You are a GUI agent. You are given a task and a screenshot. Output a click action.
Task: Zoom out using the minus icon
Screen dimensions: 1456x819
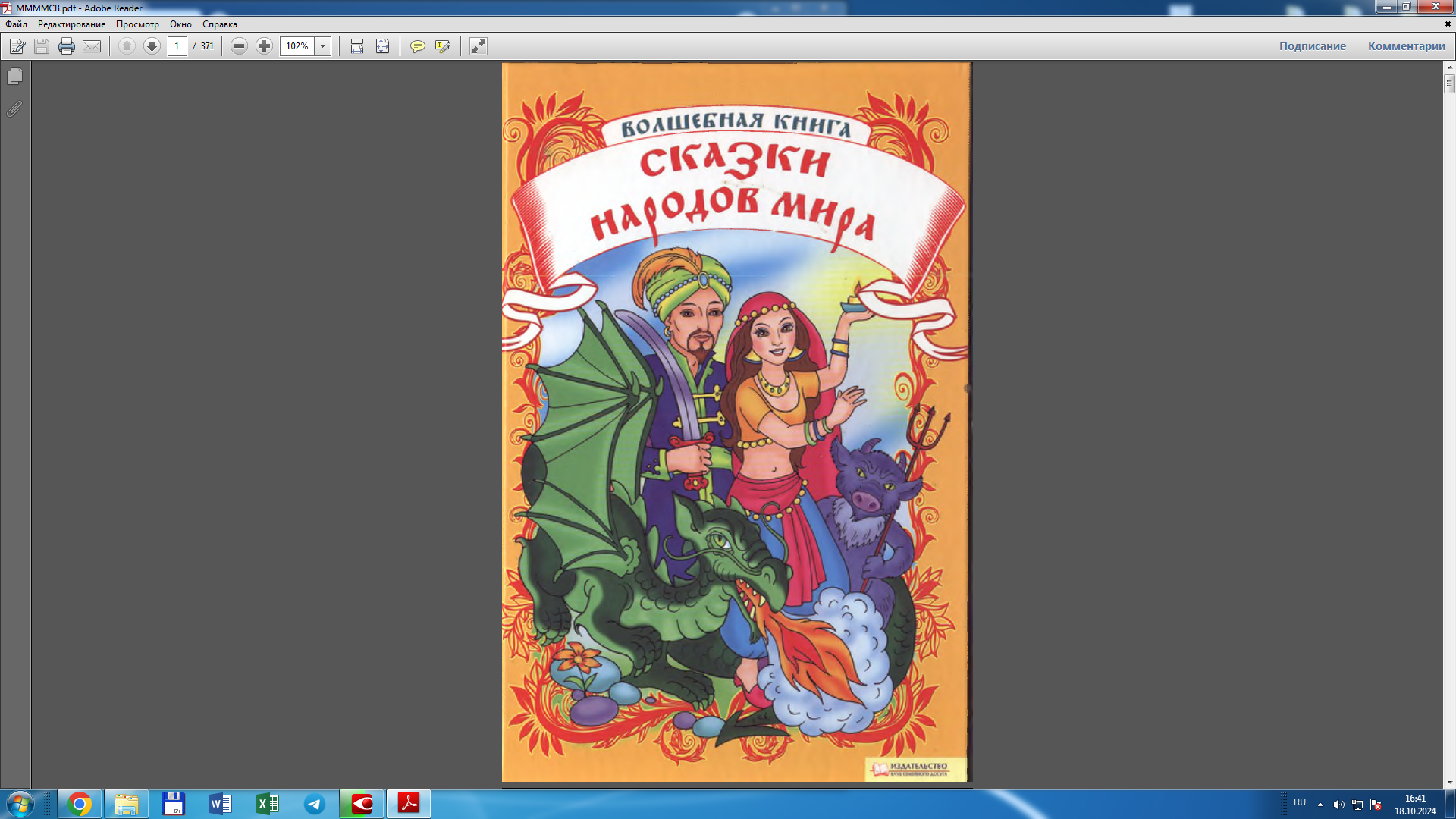tap(239, 46)
